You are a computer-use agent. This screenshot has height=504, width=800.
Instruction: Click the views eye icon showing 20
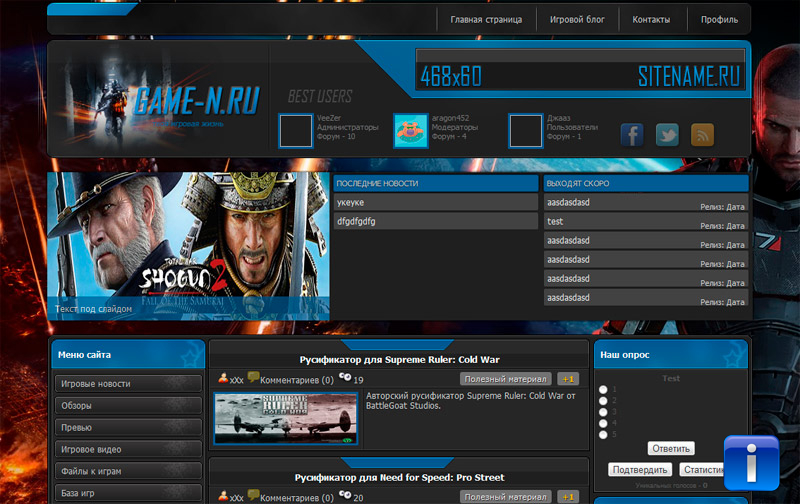click(x=345, y=494)
